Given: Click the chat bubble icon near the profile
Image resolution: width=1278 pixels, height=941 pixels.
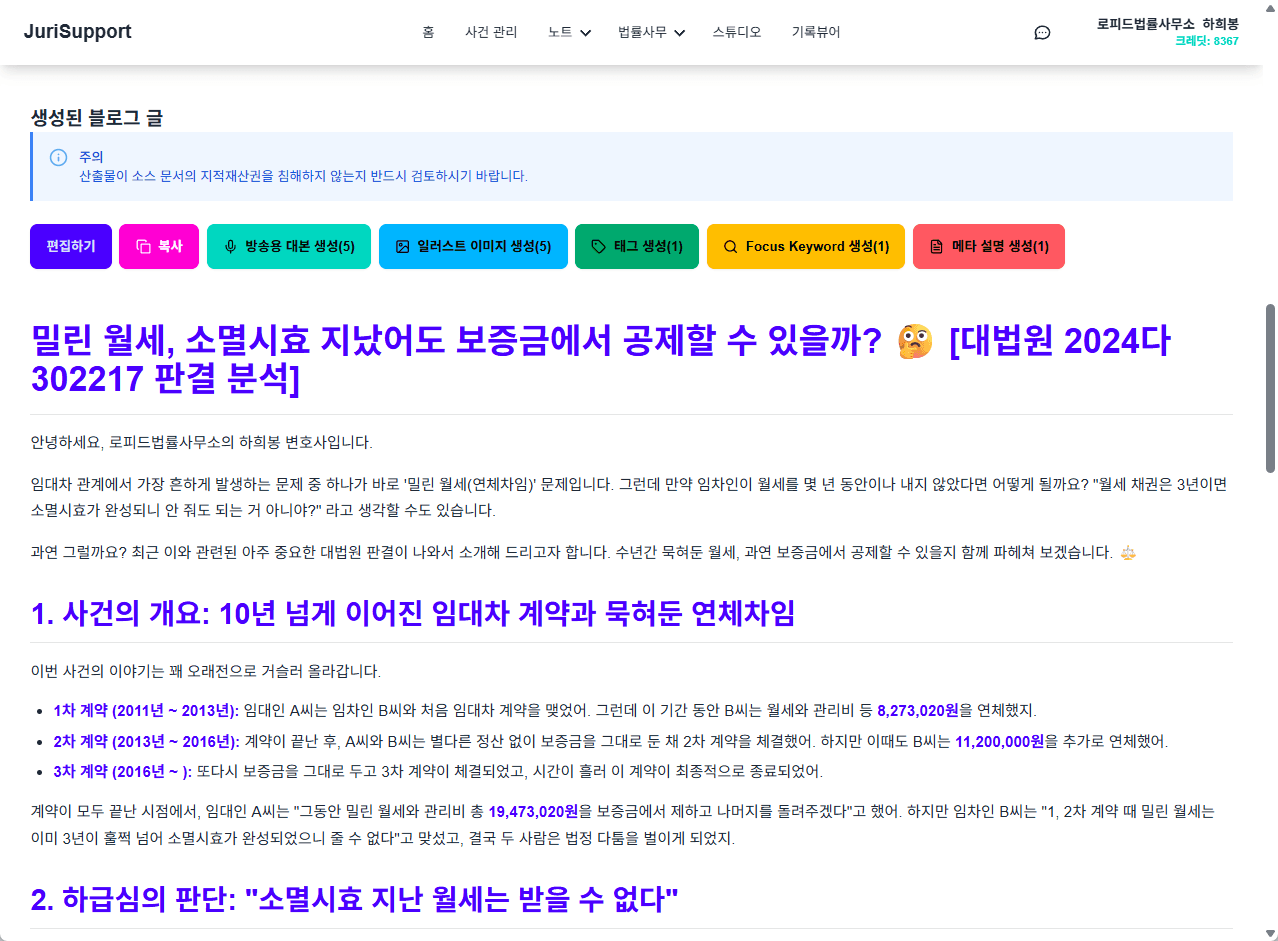Looking at the screenshot, I should [1042, 32].
